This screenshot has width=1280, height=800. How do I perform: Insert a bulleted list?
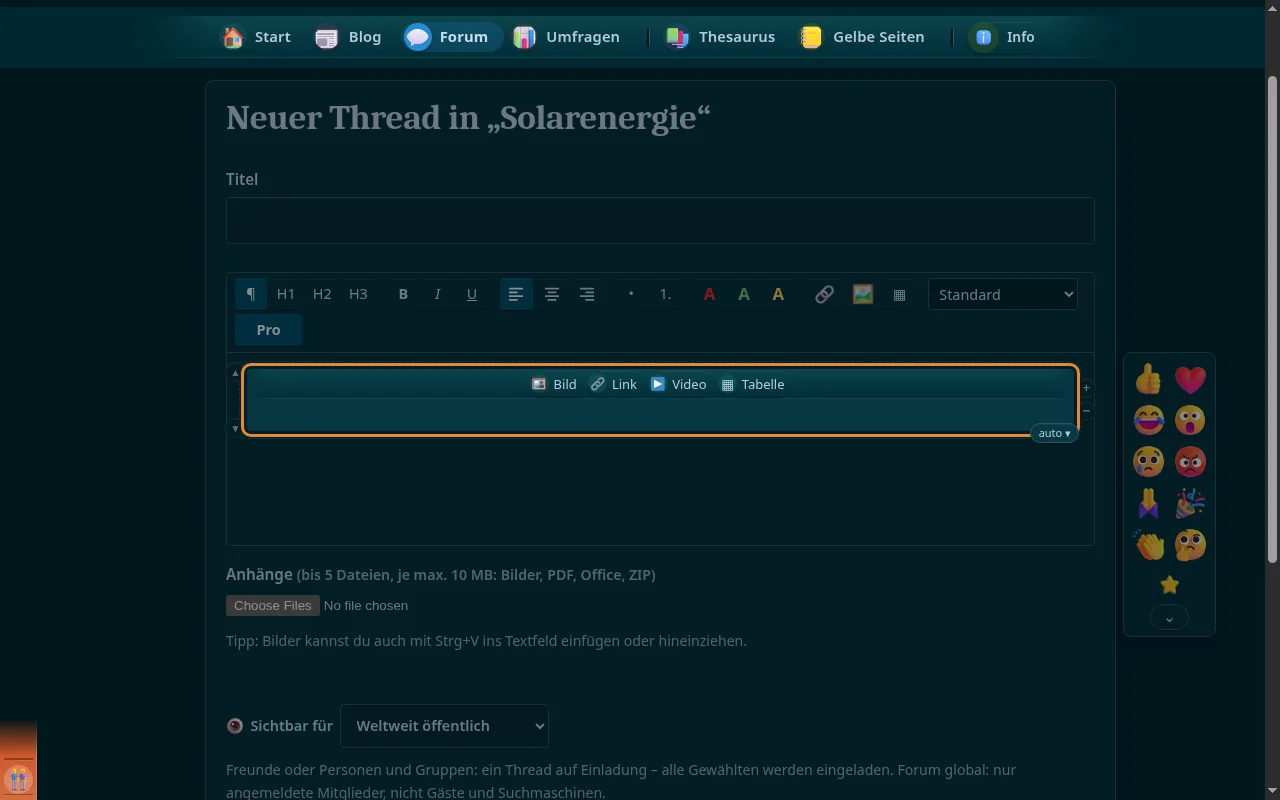631,294
